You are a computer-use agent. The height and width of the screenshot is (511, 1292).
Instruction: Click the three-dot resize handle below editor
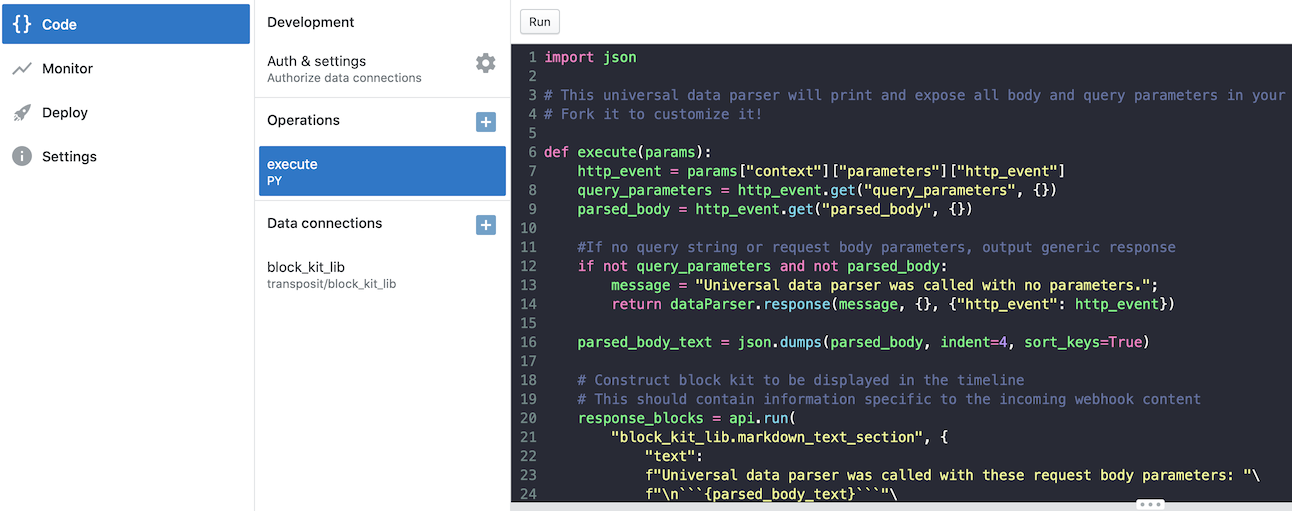(1150, 504)
